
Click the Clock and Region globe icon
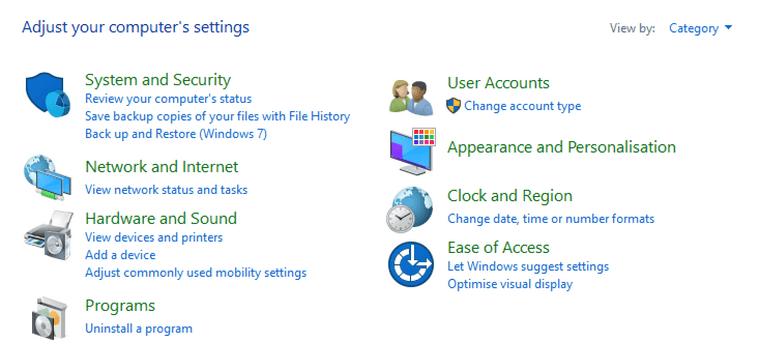(x=410, y=209)
